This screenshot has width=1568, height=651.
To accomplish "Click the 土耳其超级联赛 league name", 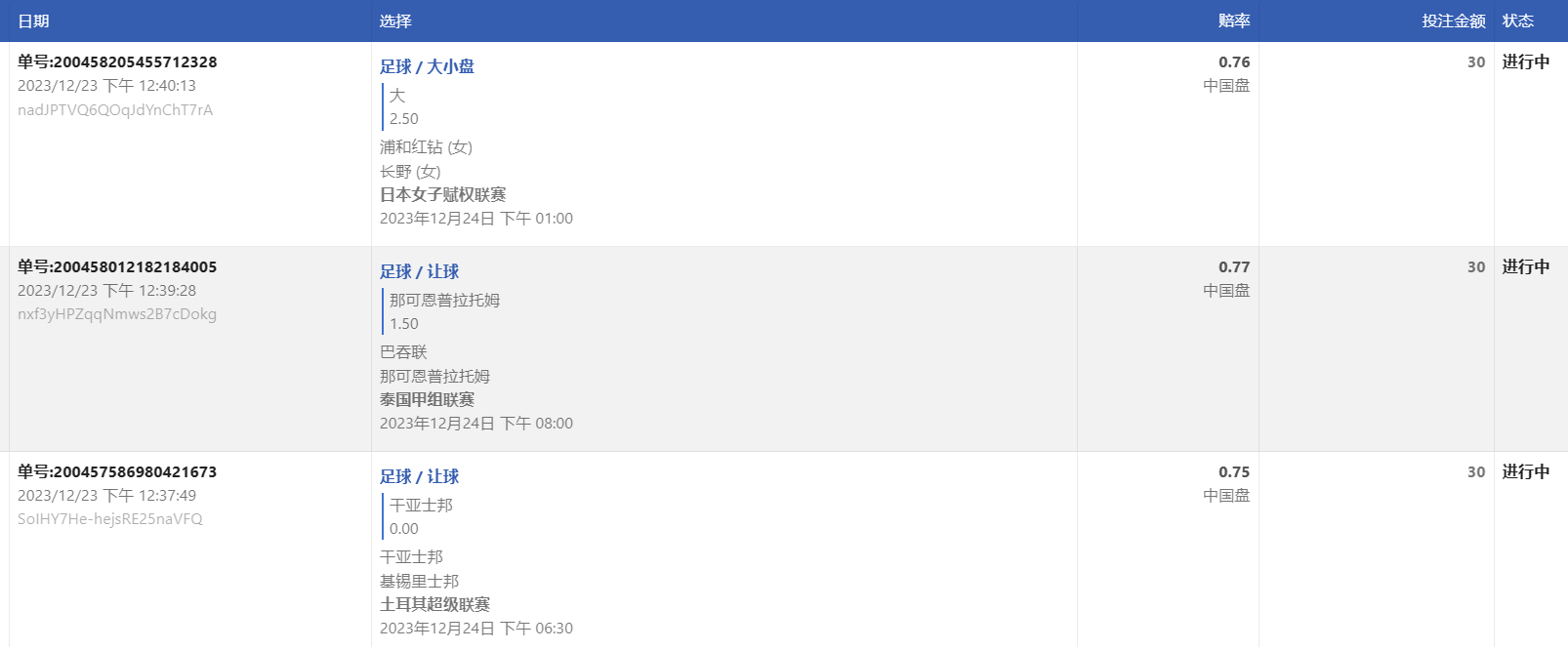I will coord(434,604).
